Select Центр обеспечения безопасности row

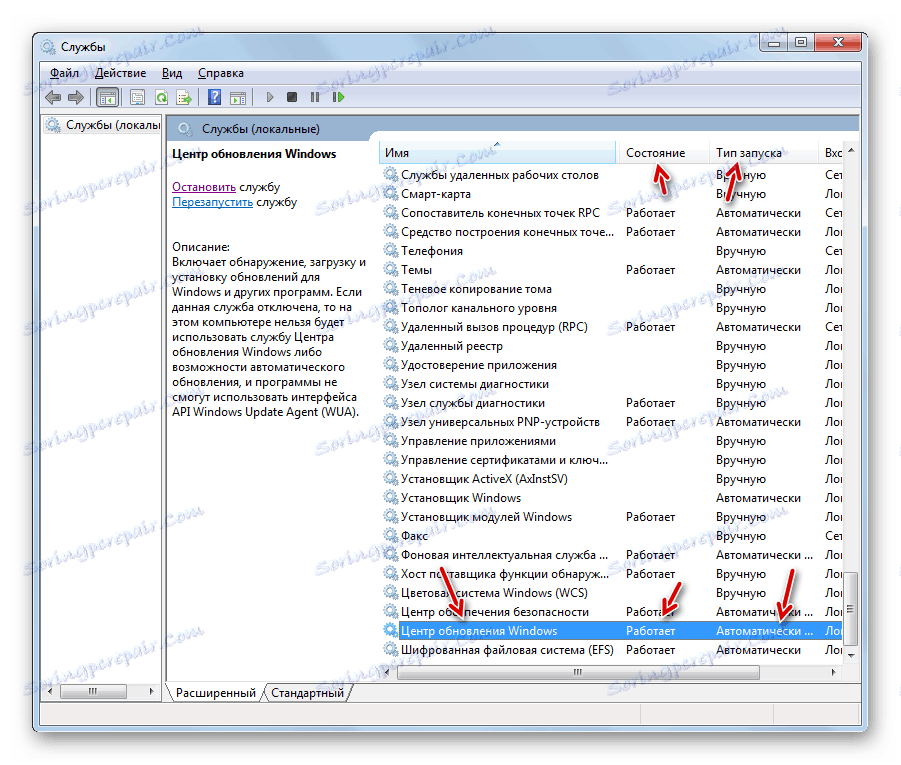pyautogui.click(x=612, y=612)
